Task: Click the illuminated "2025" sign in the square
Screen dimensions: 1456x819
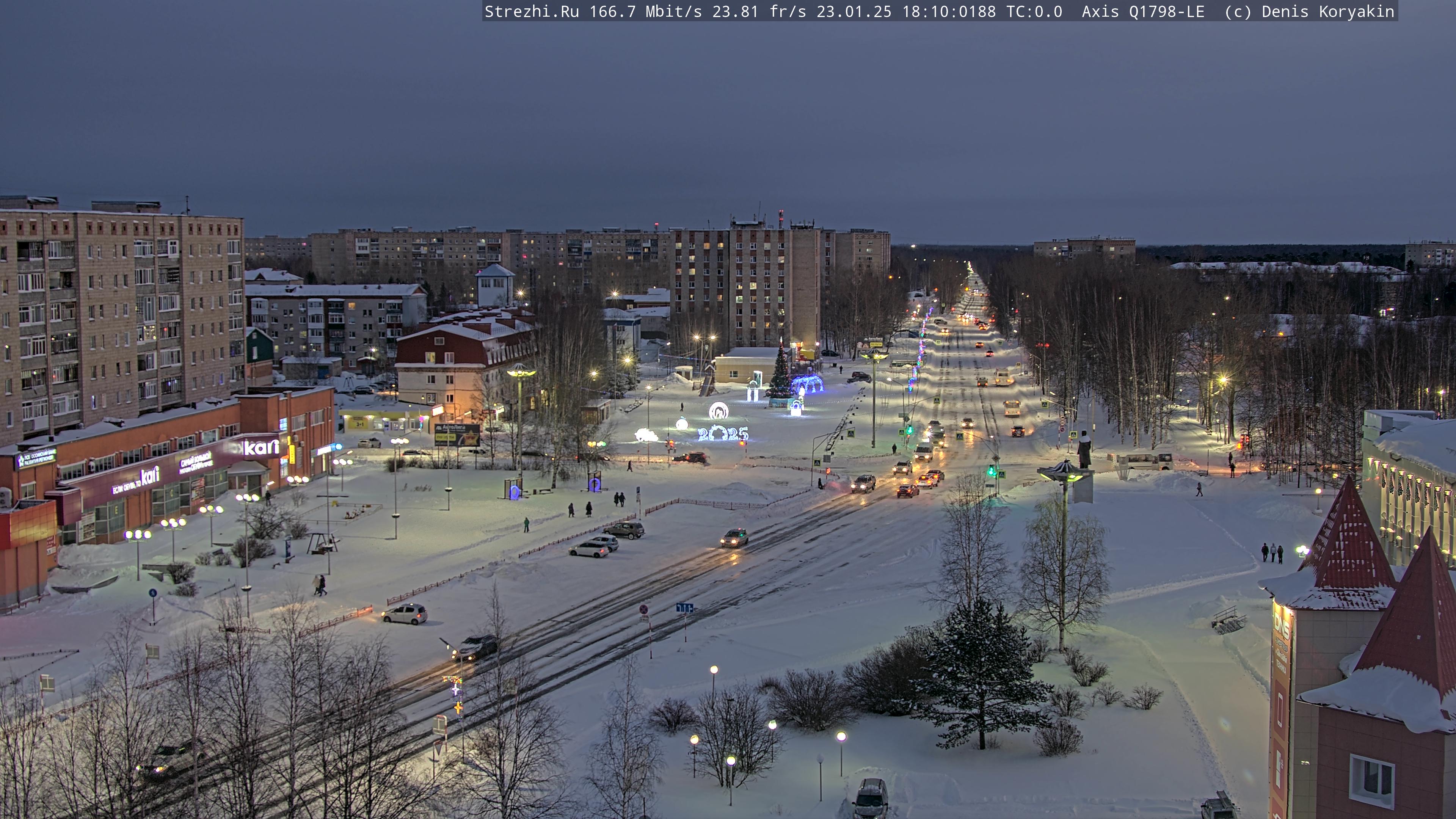Action: (723, 433)
